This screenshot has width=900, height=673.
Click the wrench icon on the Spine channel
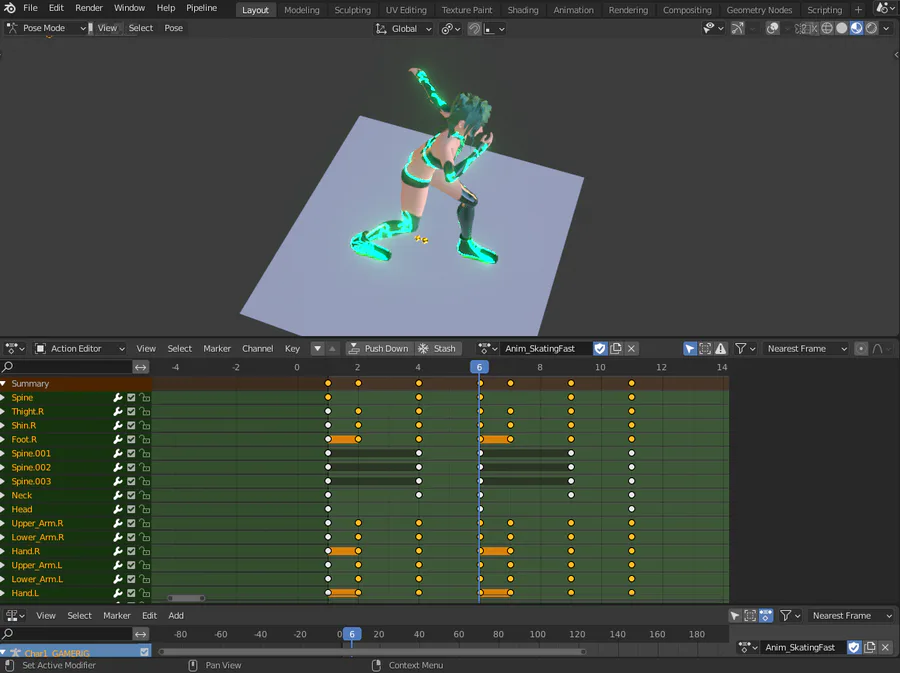pos(118,398)
